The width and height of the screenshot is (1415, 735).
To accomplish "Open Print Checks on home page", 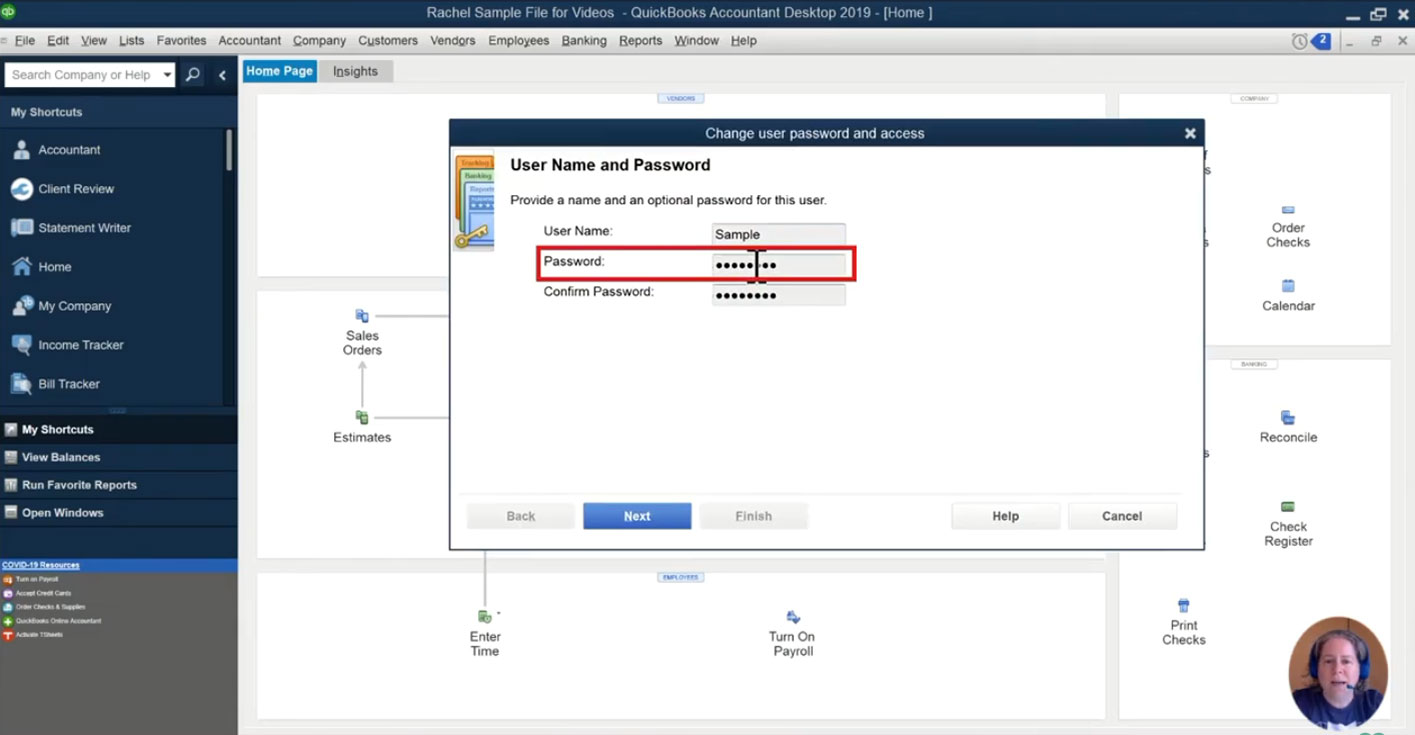I will [1184, 622].
